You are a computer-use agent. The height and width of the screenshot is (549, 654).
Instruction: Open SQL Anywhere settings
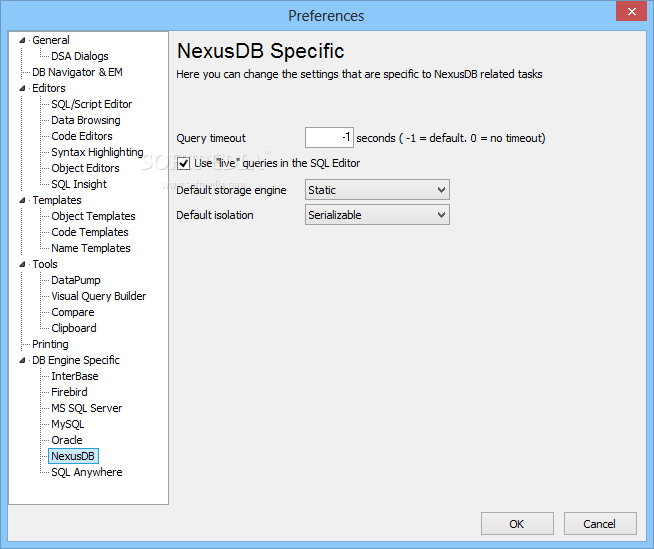[x=87, y=472]
